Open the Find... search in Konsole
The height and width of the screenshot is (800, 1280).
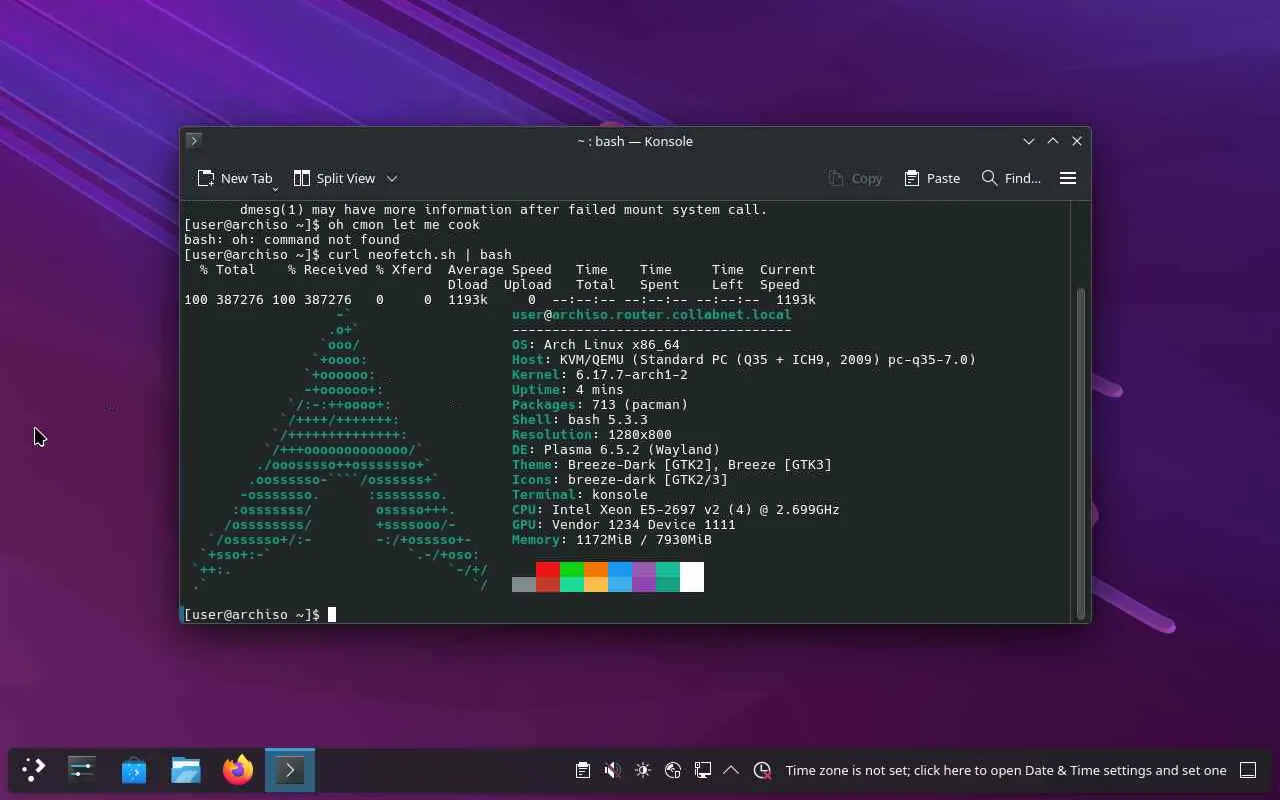[1011, 178]
